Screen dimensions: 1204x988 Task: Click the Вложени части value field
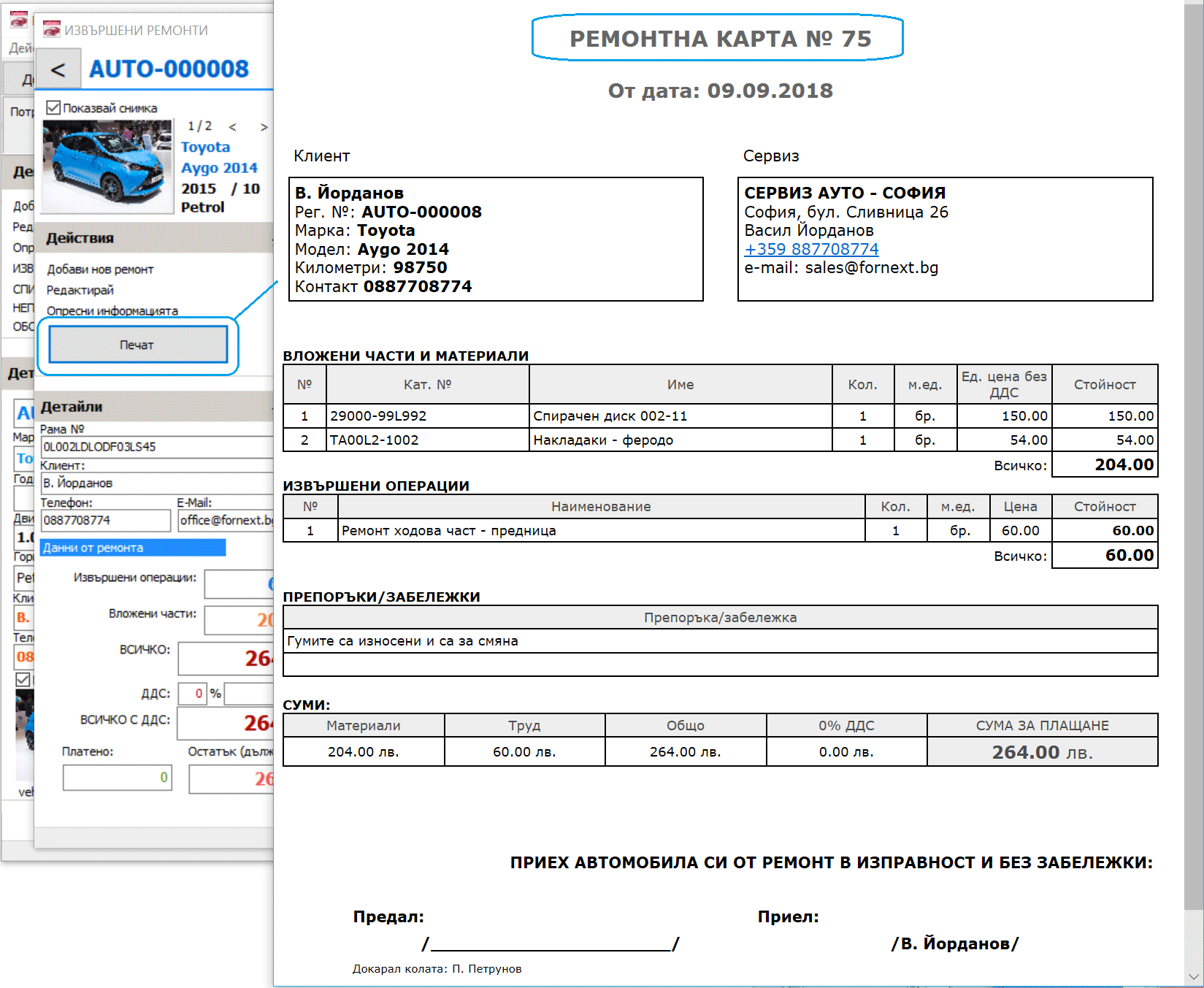239,620
